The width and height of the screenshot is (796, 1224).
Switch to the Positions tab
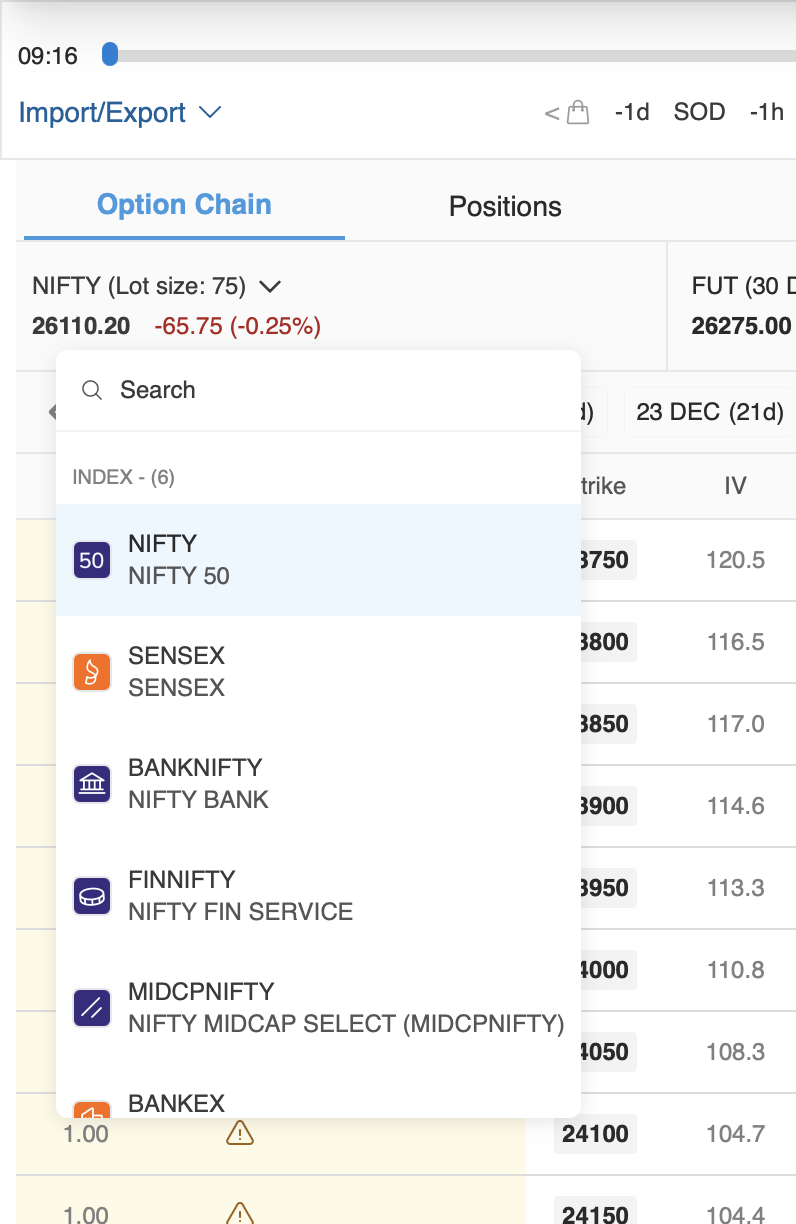point(505,206)
